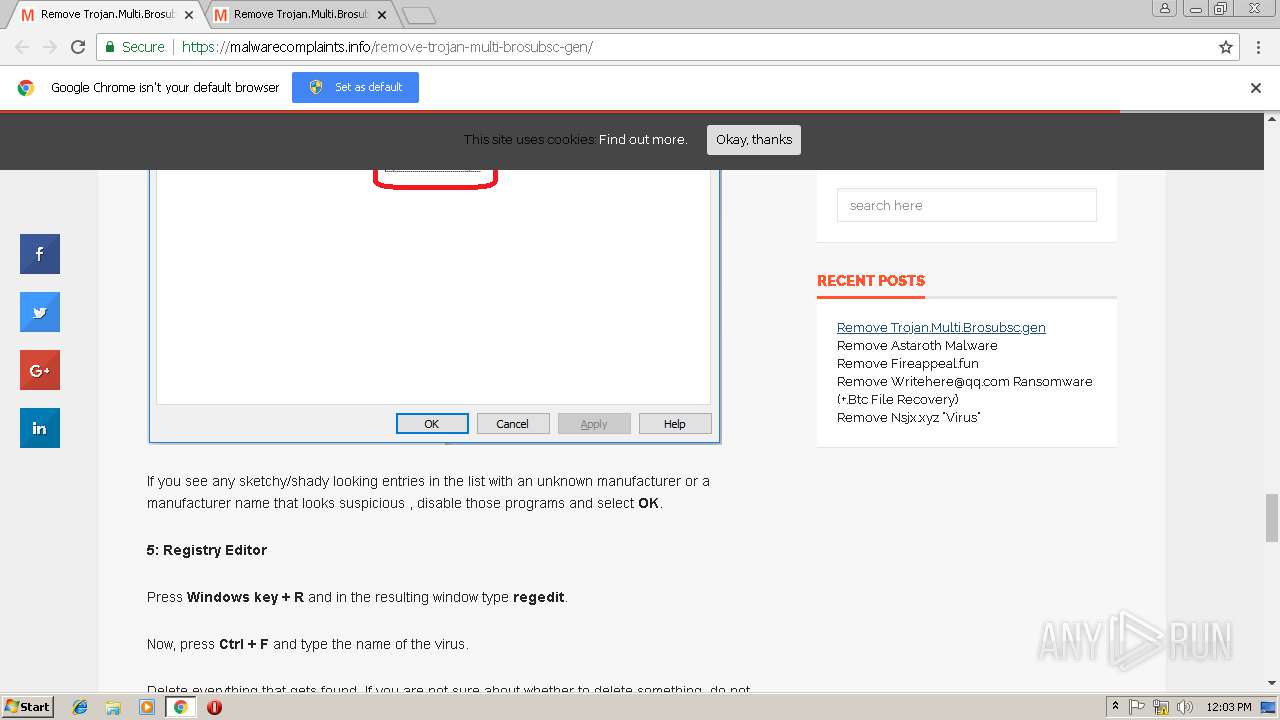1280x720 pixels.
Task: Click the address bar URL
Action: coord(387,47)
